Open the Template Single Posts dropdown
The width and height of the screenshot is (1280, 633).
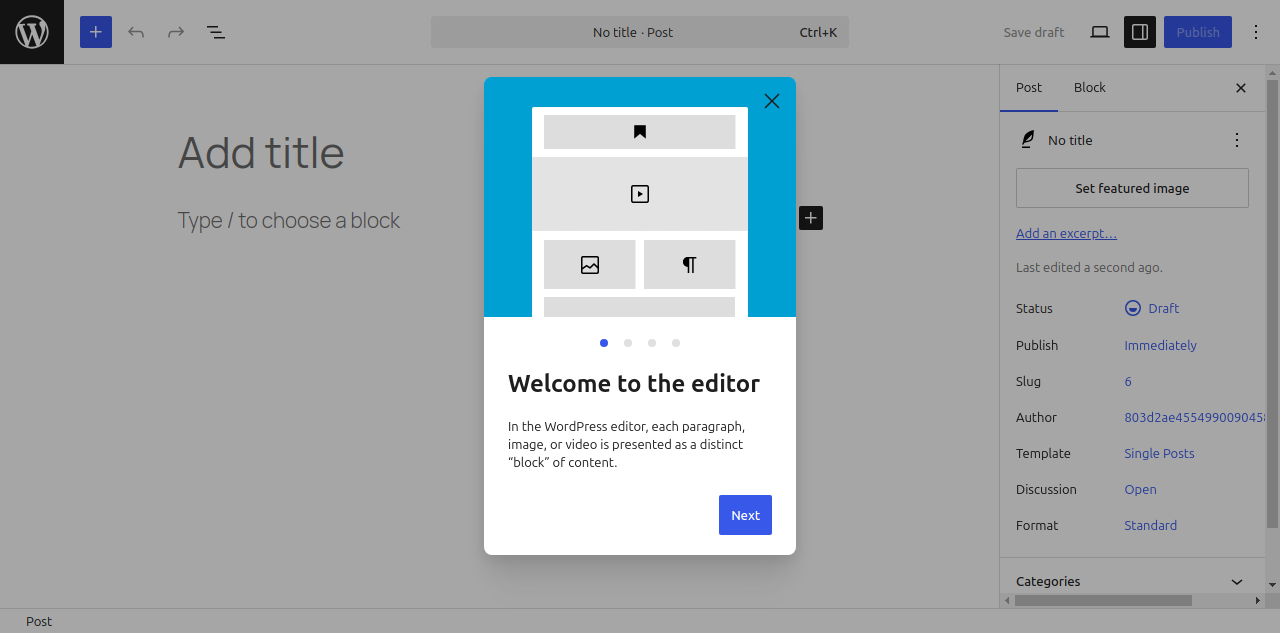[x=1159, y=453]
